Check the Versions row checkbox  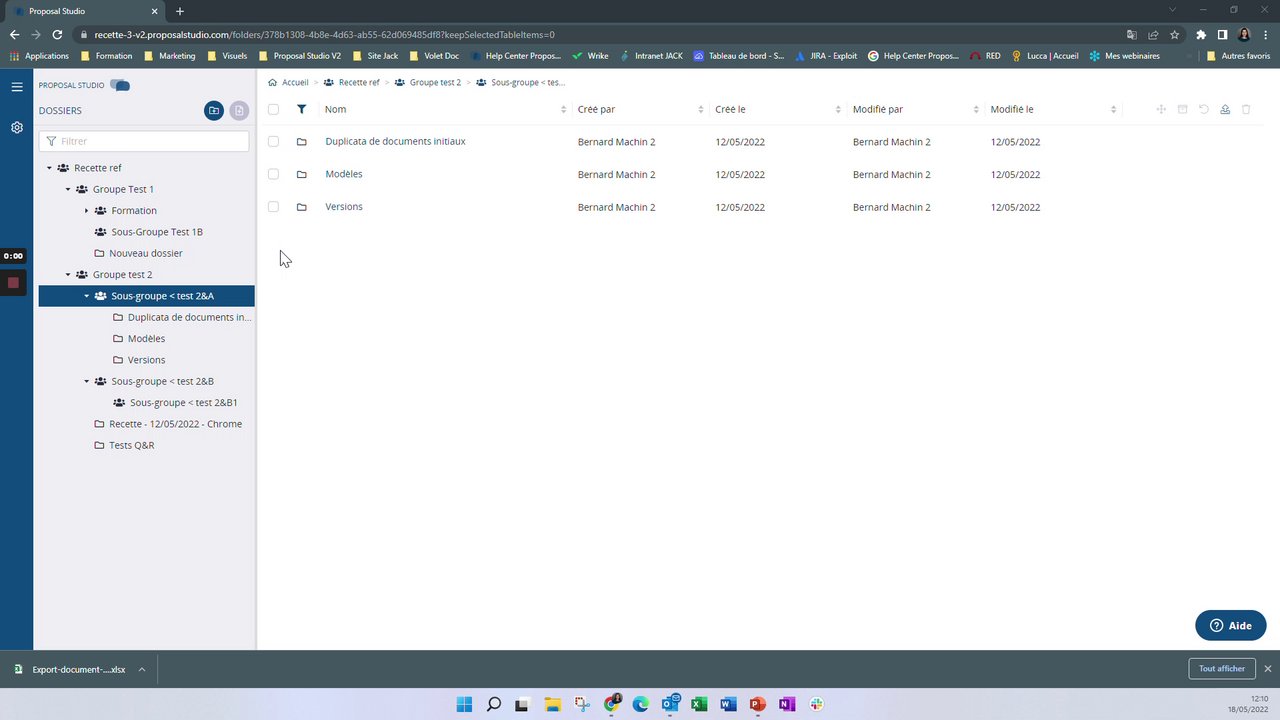tap(273, 207)
